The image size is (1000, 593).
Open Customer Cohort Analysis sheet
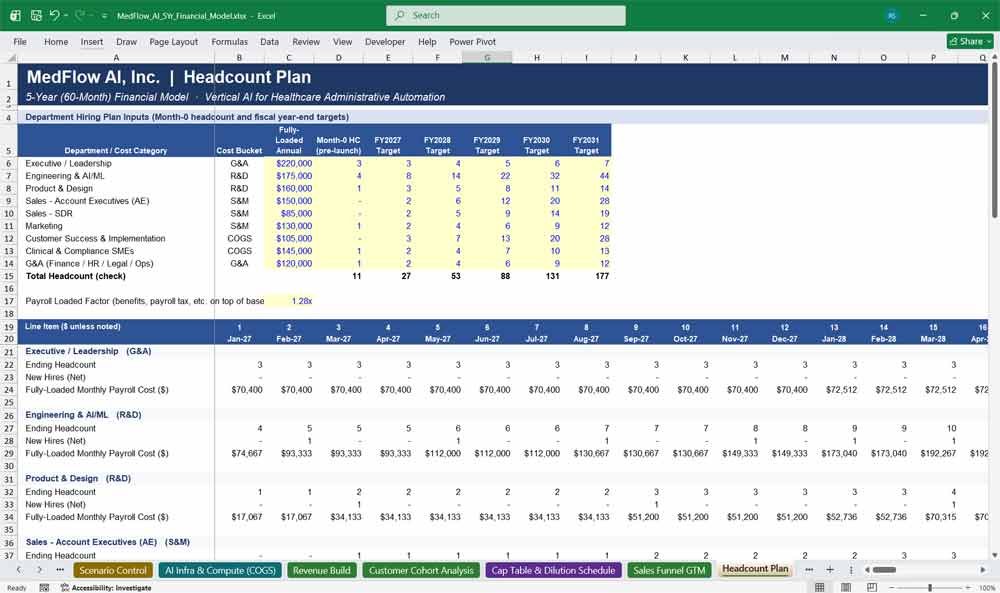click(x=421, y=570)
